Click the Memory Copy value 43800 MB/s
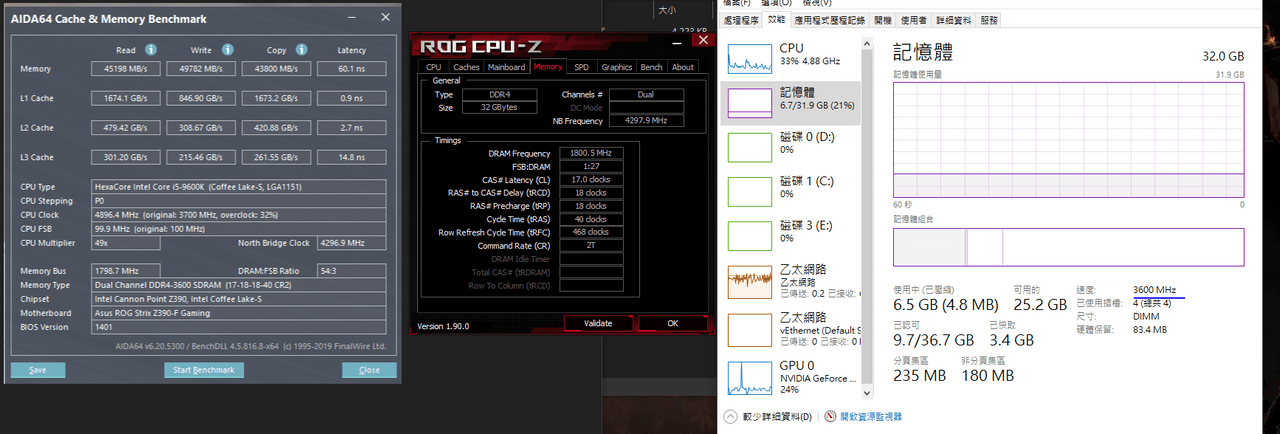Screen dimensions: 1280x434 [277, 69]
